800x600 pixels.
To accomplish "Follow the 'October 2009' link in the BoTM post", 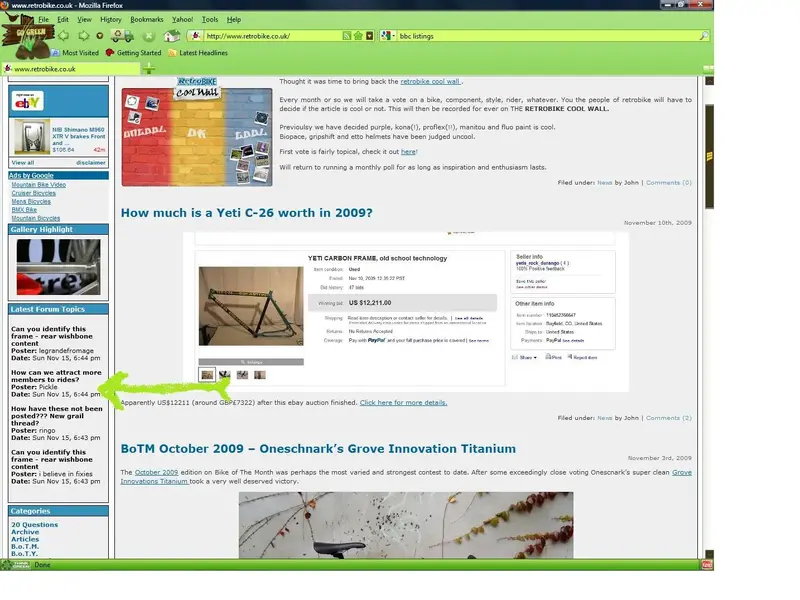I will (156, 472).
